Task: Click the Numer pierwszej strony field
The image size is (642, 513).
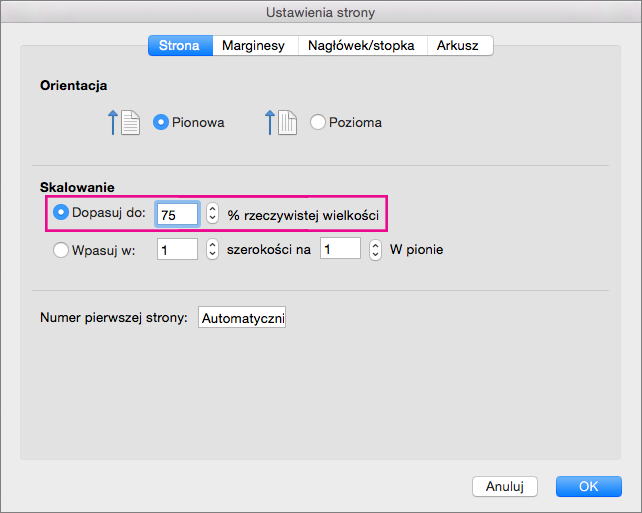Action: tap(242, 317)
